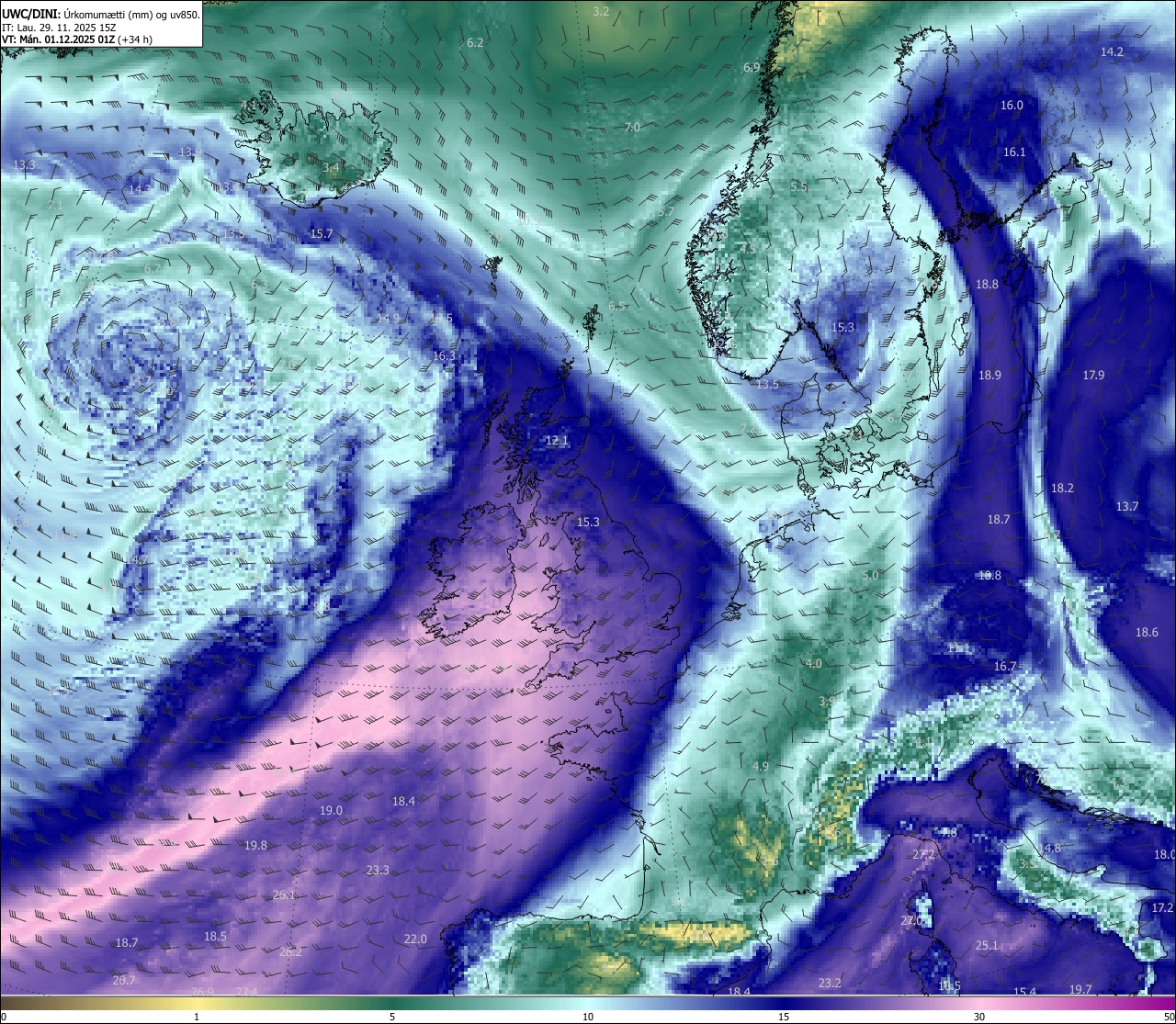Click the 6.5 value near the Faroe Islands
The image size is (1176, 1024).
point(617,307)
